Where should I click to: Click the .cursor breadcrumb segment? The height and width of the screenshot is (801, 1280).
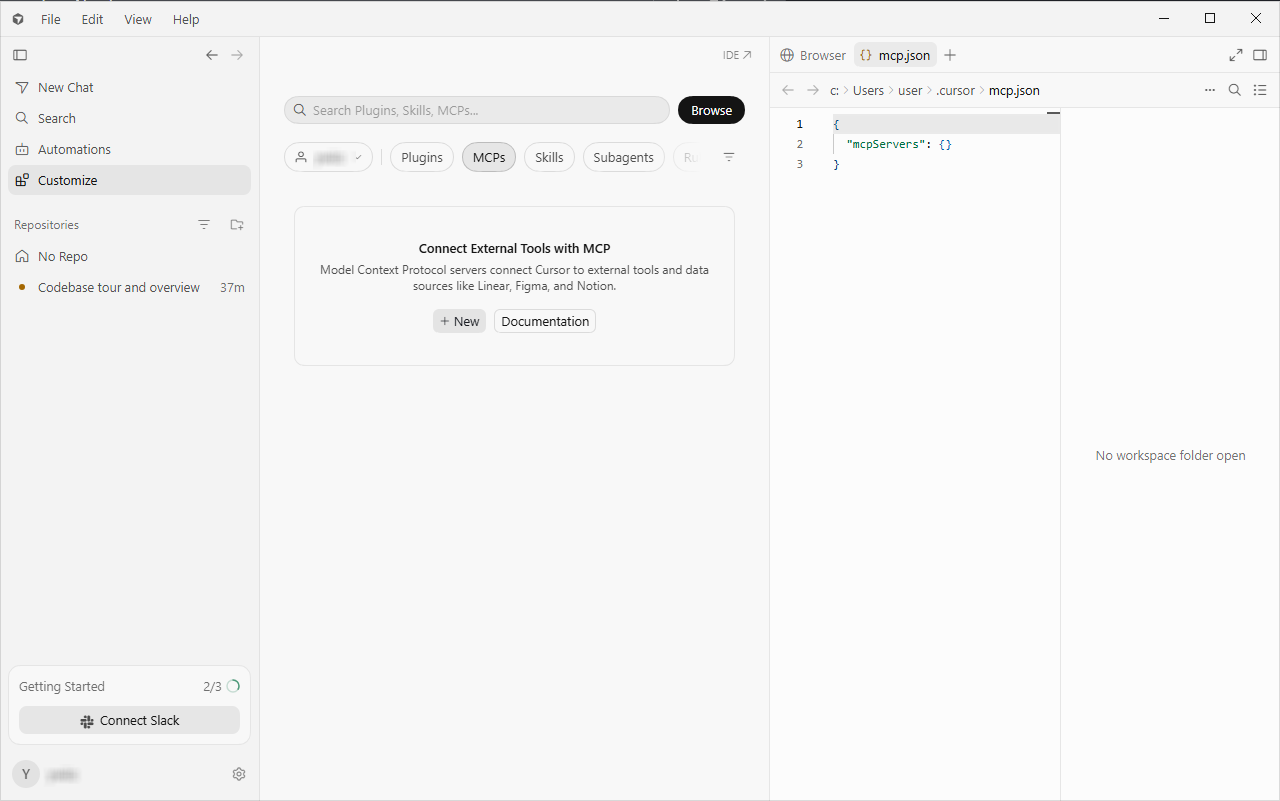click(955, 90)
